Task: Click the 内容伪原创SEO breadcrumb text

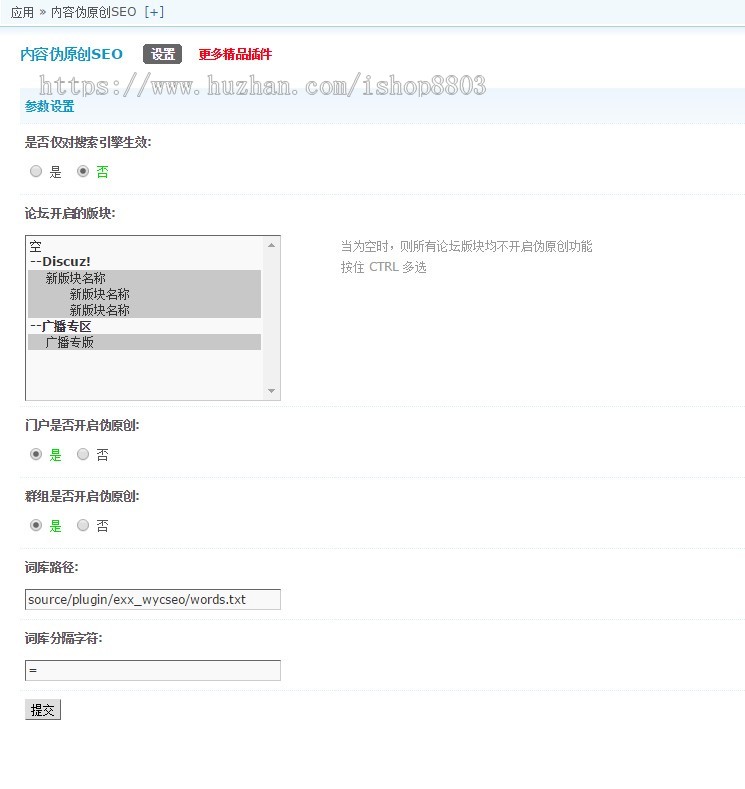Action: [94, 12]
